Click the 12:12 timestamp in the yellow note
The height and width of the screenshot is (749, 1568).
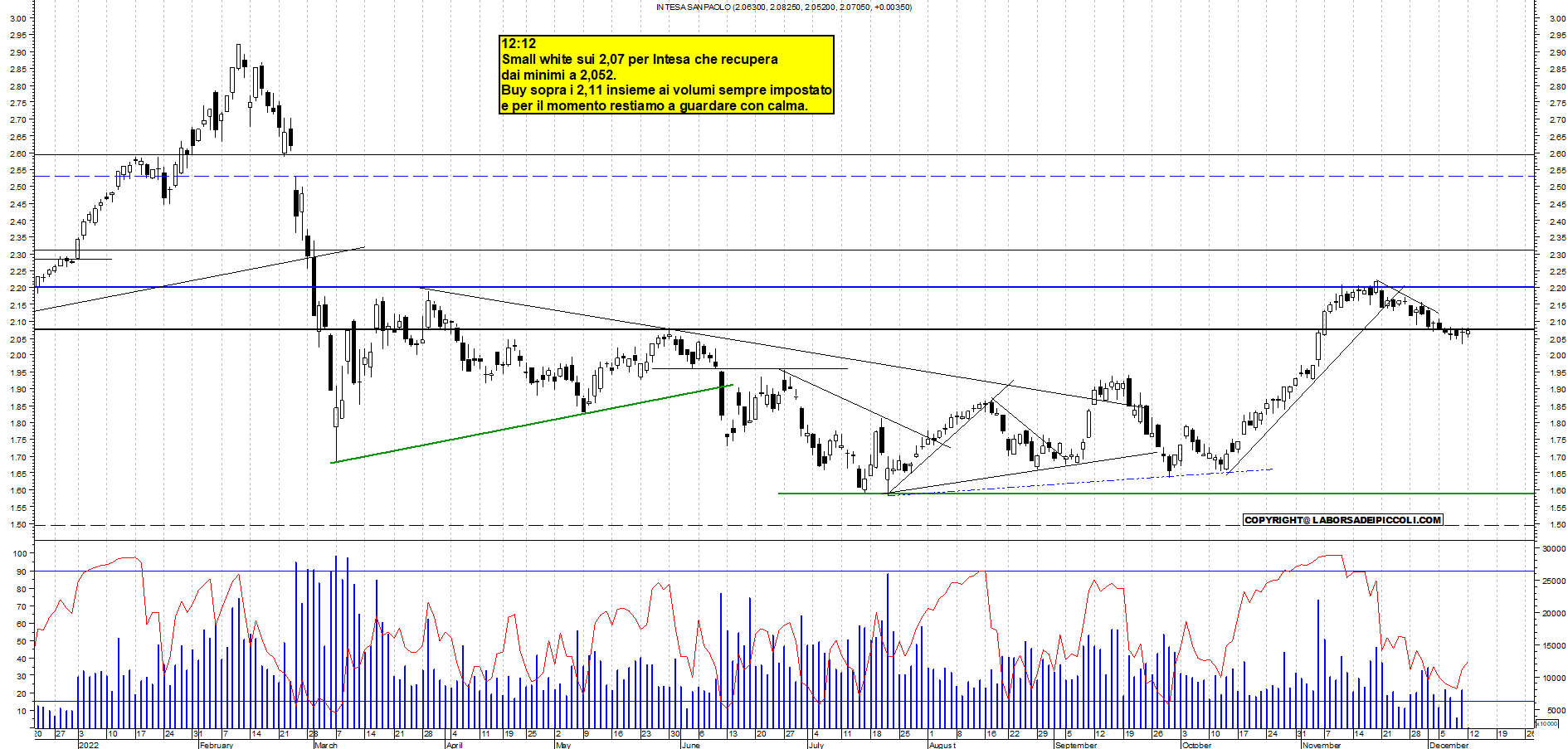click(519, 44)
